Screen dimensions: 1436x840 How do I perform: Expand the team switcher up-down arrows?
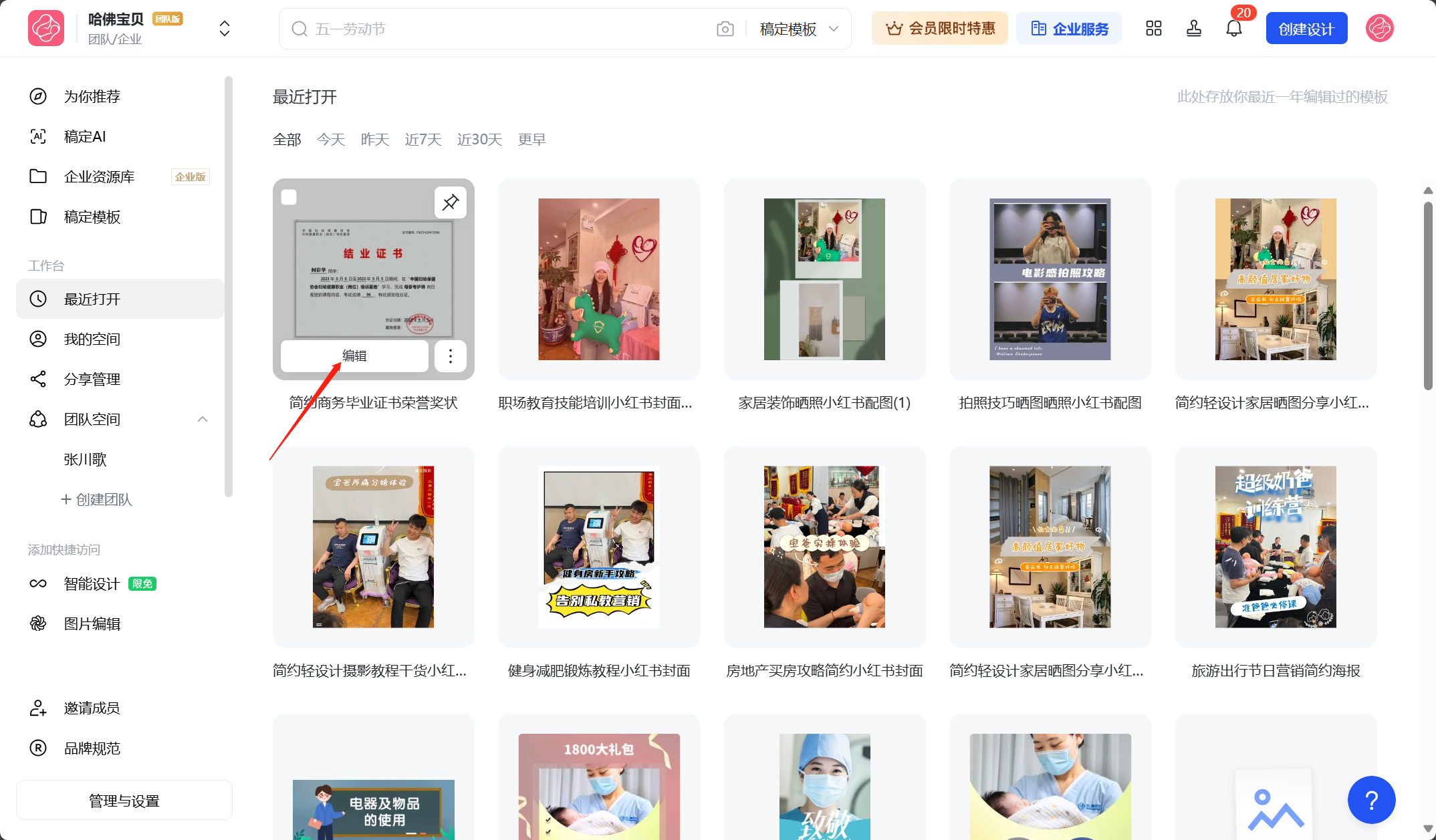pyautogui.click(x=225, y=28)
